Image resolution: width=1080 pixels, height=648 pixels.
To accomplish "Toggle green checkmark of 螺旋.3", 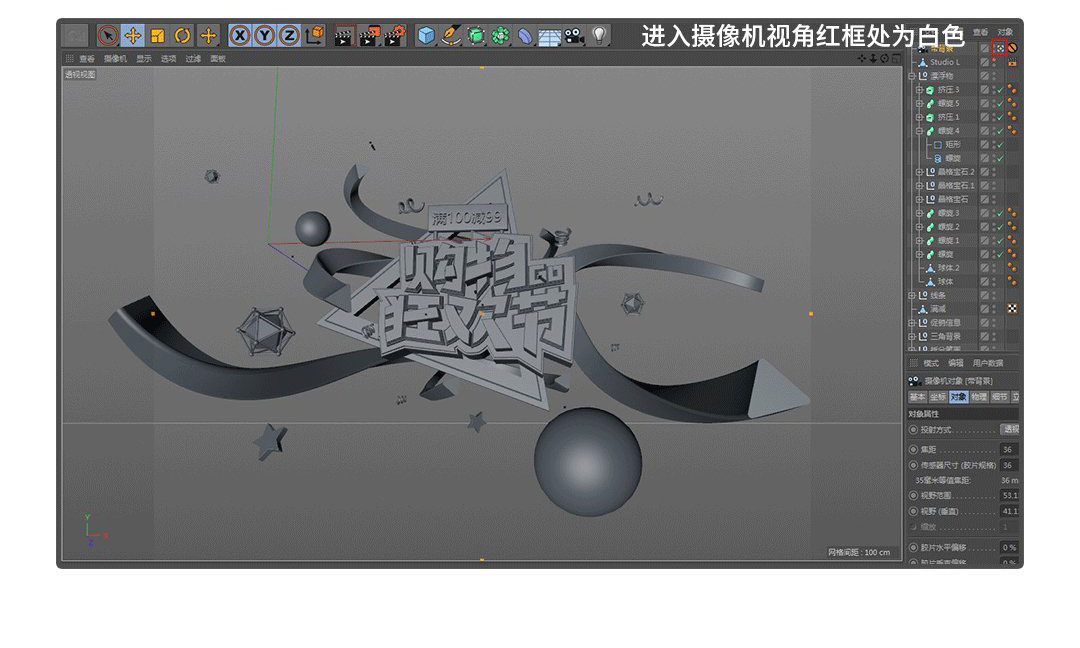I will pos(1001,213).
